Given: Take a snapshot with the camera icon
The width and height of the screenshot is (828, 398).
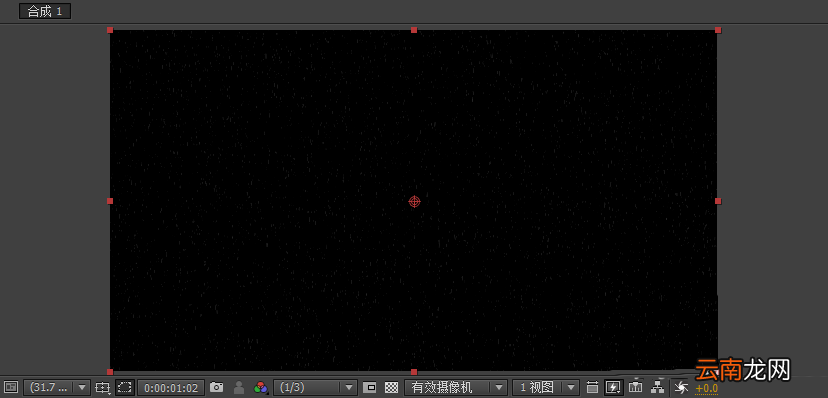Looking at the screenshot, I should click(x=217, y=387).
